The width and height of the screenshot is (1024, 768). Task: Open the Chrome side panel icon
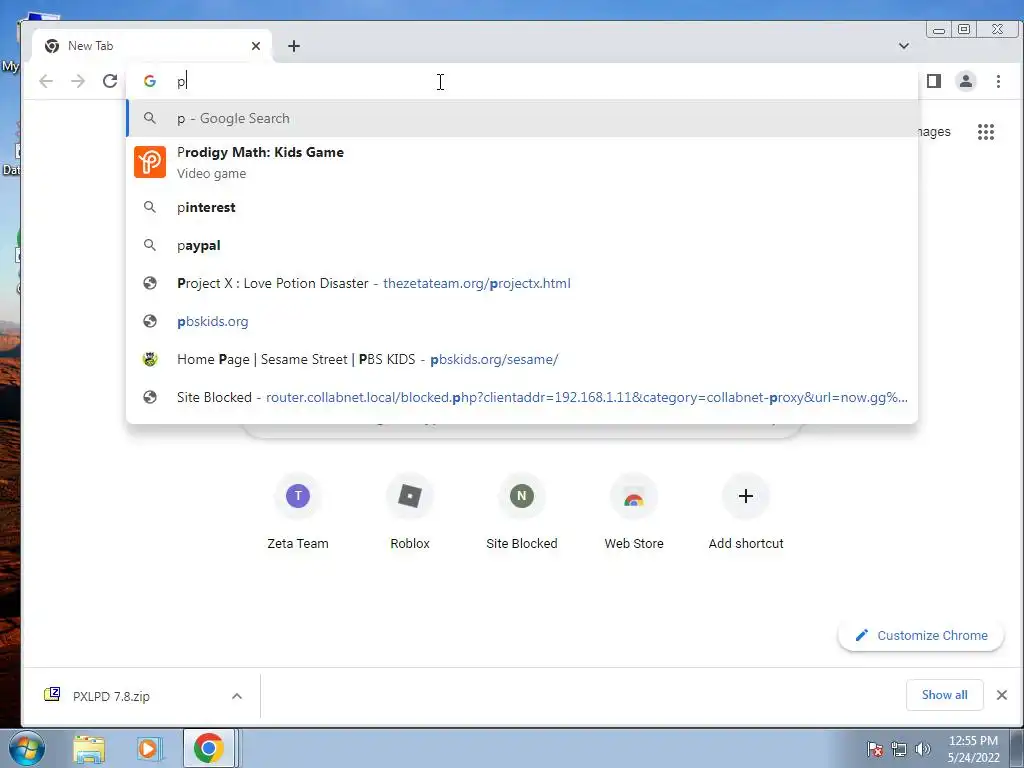(x=934, y=81)
